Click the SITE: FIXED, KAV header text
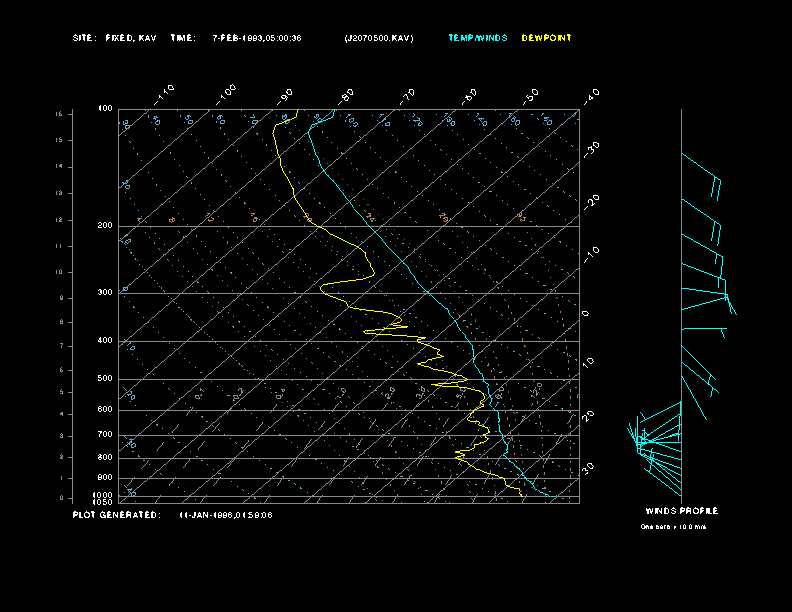This screenshot has height=612, width=792. pos(115,38)
